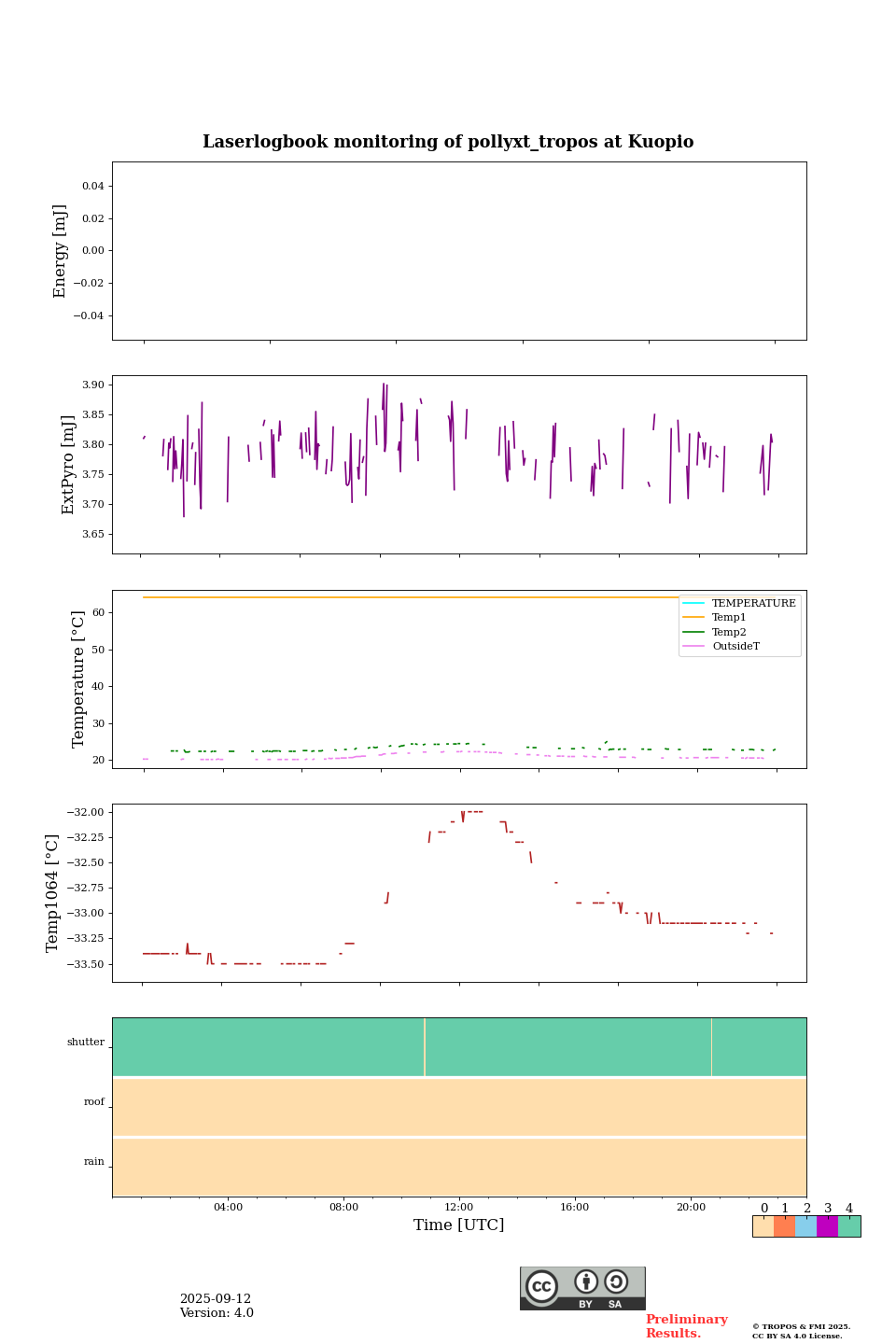The width and height of the screenshot is (896, 1344).
Task: Click the plot title Laserlogbook monitoring
Action: point(448,142)
